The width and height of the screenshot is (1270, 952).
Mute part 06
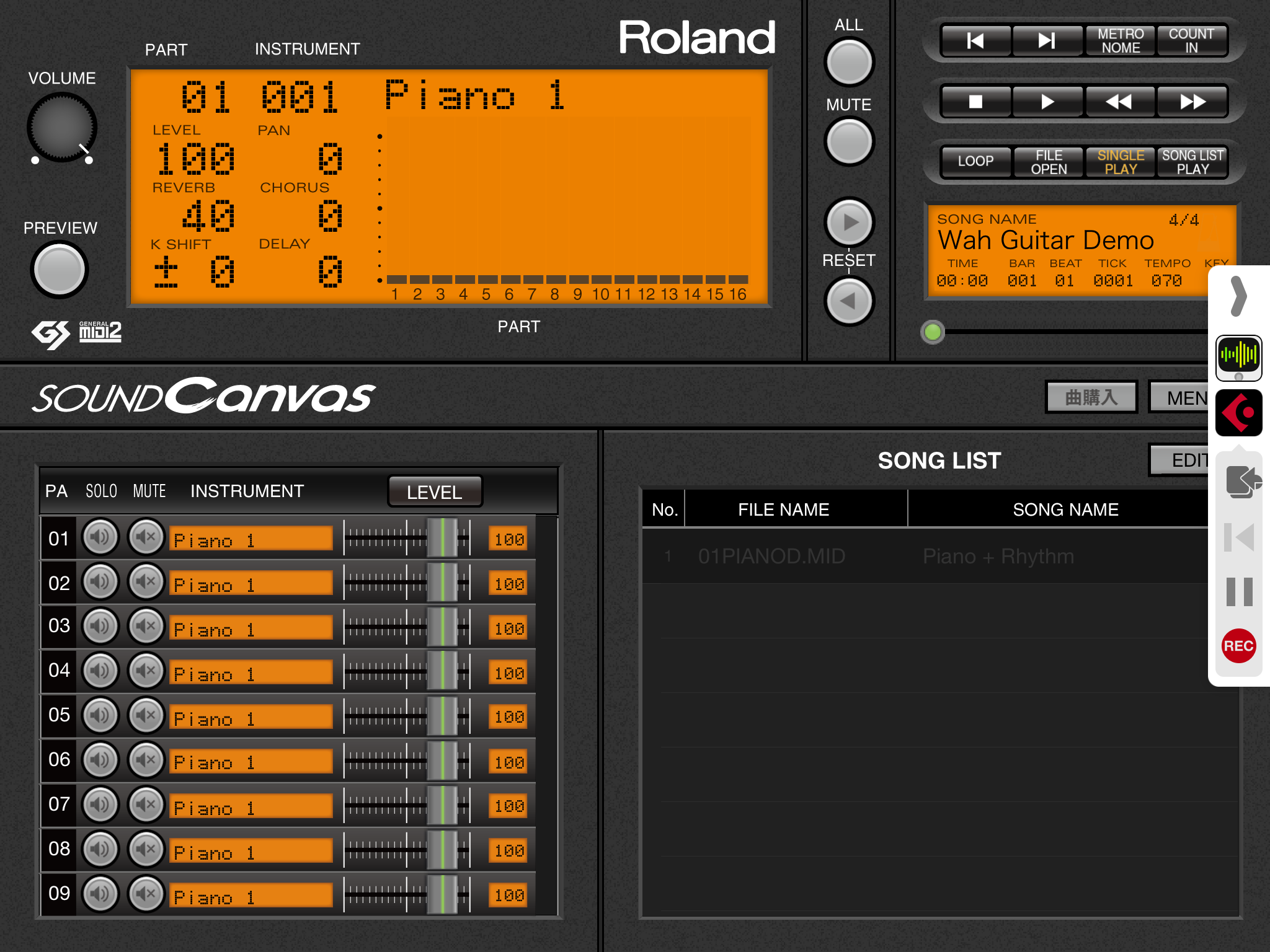point(146,760)
